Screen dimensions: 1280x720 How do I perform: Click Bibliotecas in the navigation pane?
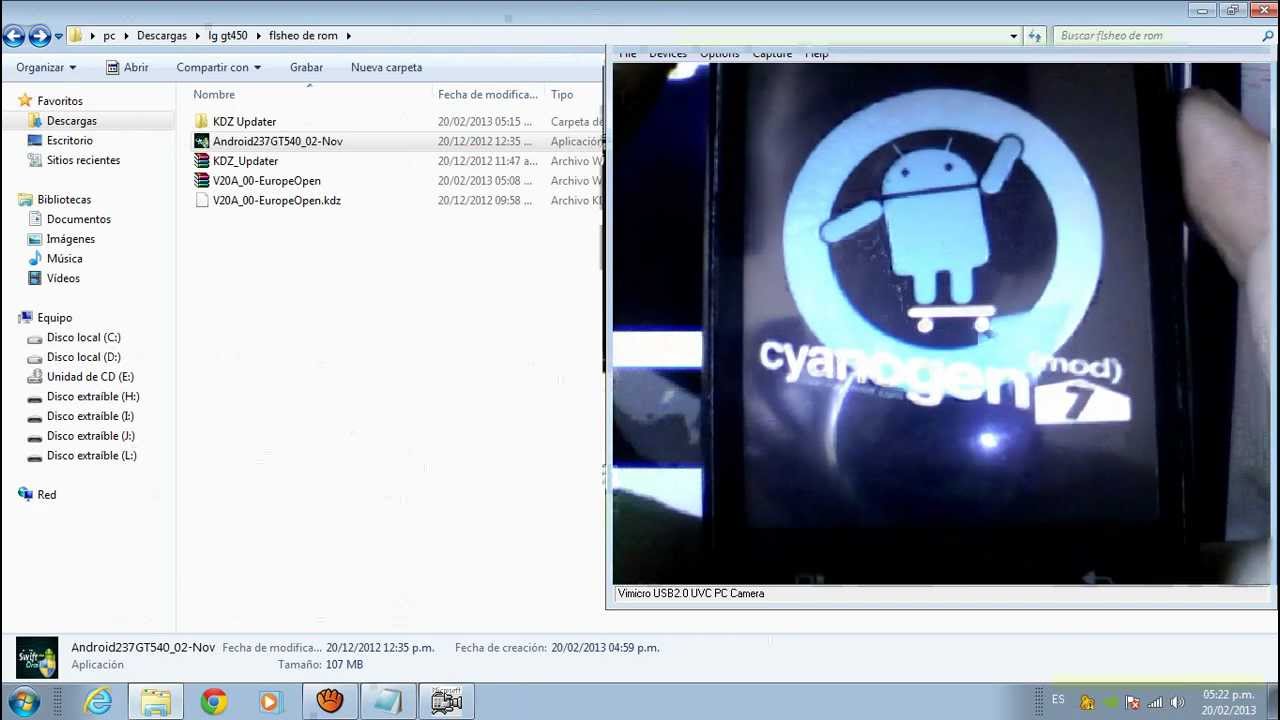point(64,200)
